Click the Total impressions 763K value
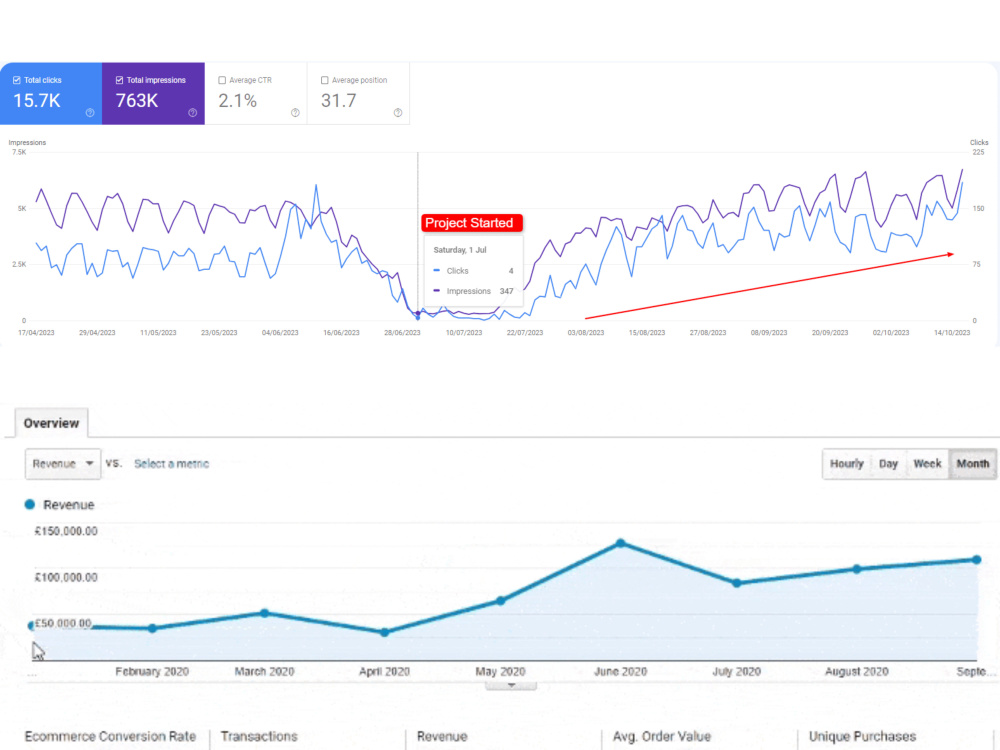This screenshot has height=750, width=1000. (x=136, y=101)
